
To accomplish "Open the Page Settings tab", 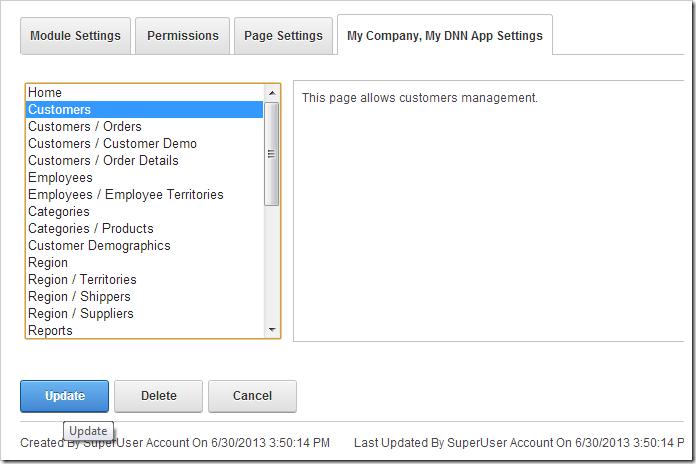I will point(283,36).
